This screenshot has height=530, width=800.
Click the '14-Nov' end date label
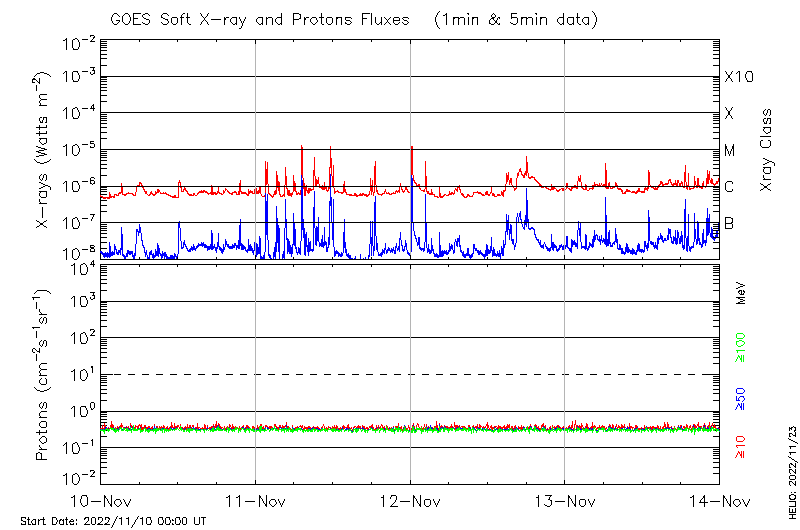pyautogui.click(x=717, y=499)
